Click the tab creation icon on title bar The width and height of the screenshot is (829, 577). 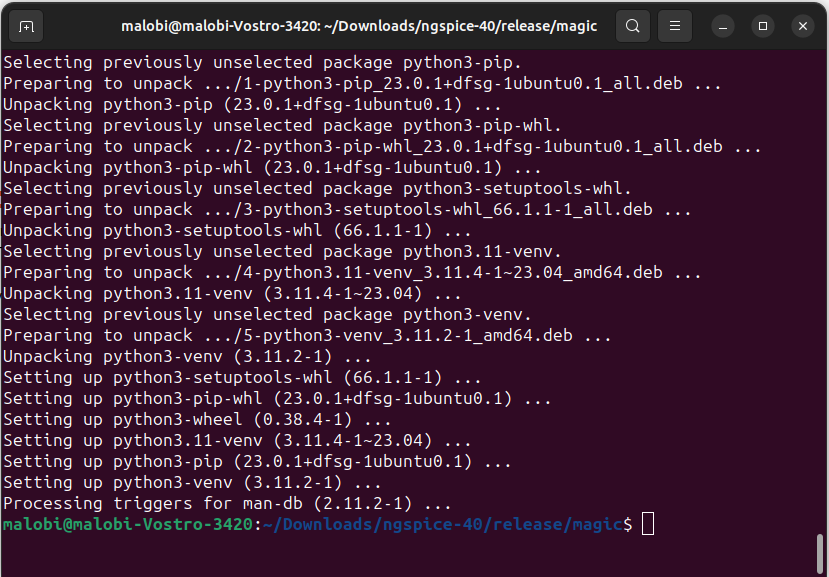pos(25,26)
